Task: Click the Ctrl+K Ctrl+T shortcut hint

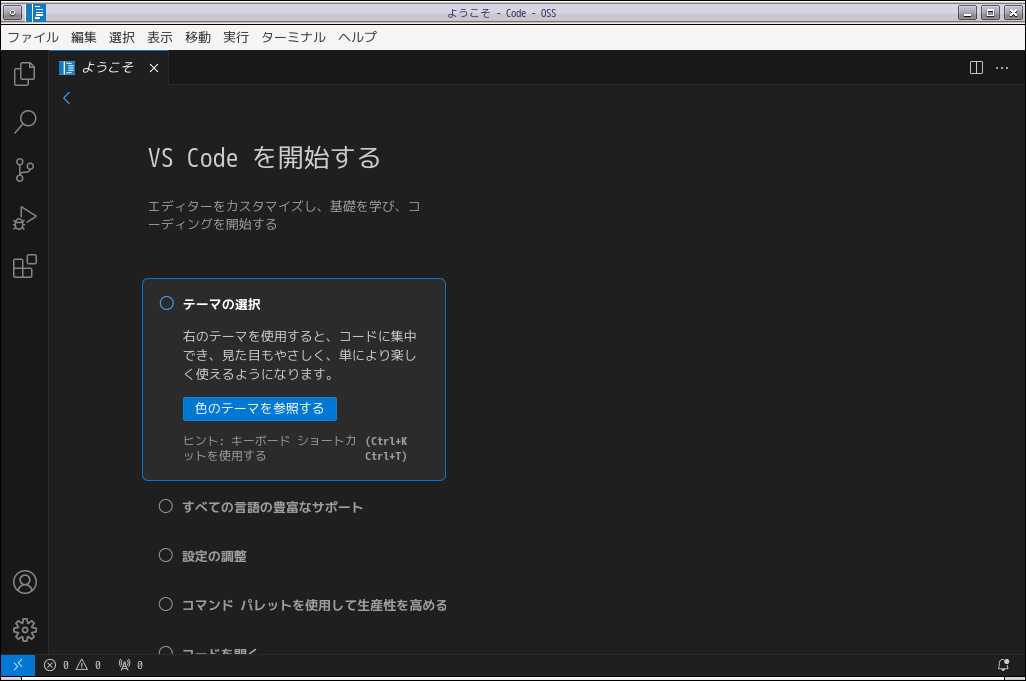Action: point(386,449)
